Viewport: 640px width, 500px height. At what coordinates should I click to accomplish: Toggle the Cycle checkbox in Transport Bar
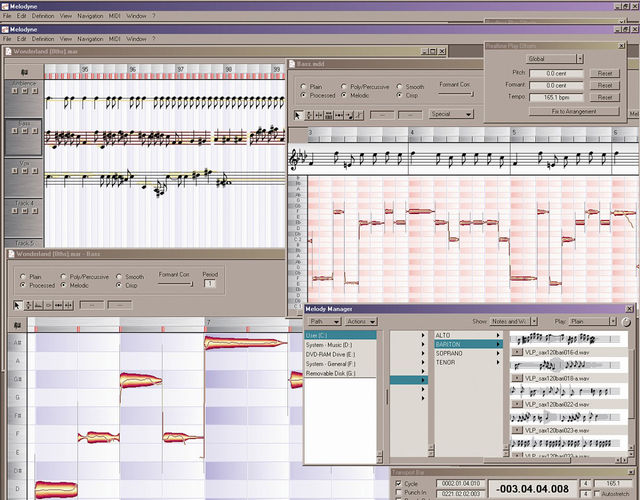[x=398, y=483]
